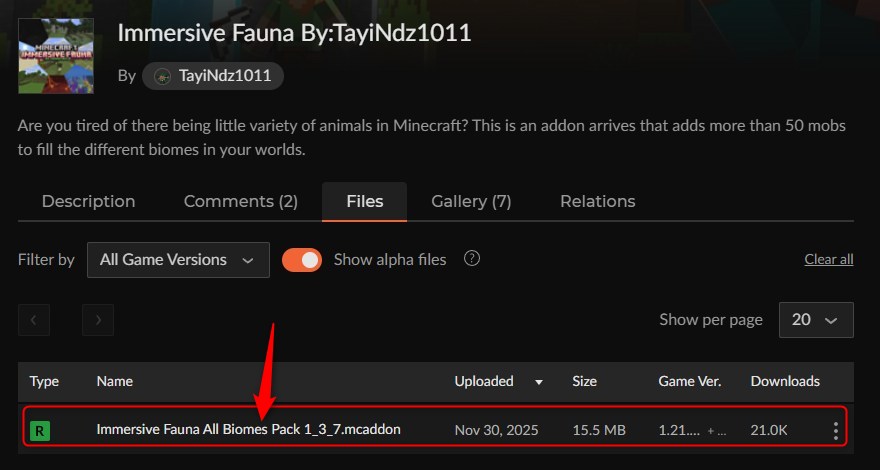The height and width of the screenshot is (470, 880).
Task: Click the 21.0K downloads value
Action: [x=769, y=431]
